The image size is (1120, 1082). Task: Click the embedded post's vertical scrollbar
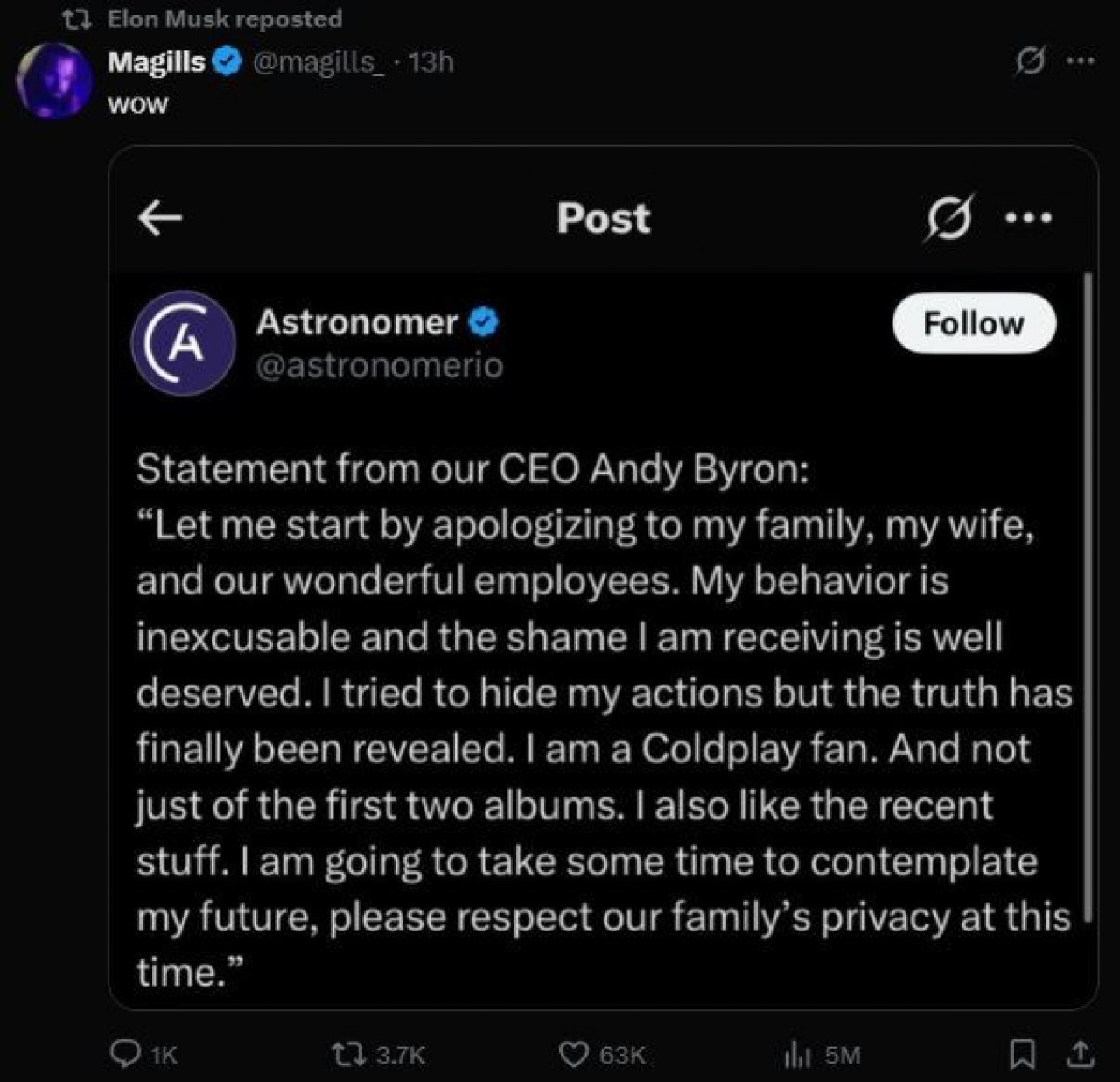tap(1088, 595)
